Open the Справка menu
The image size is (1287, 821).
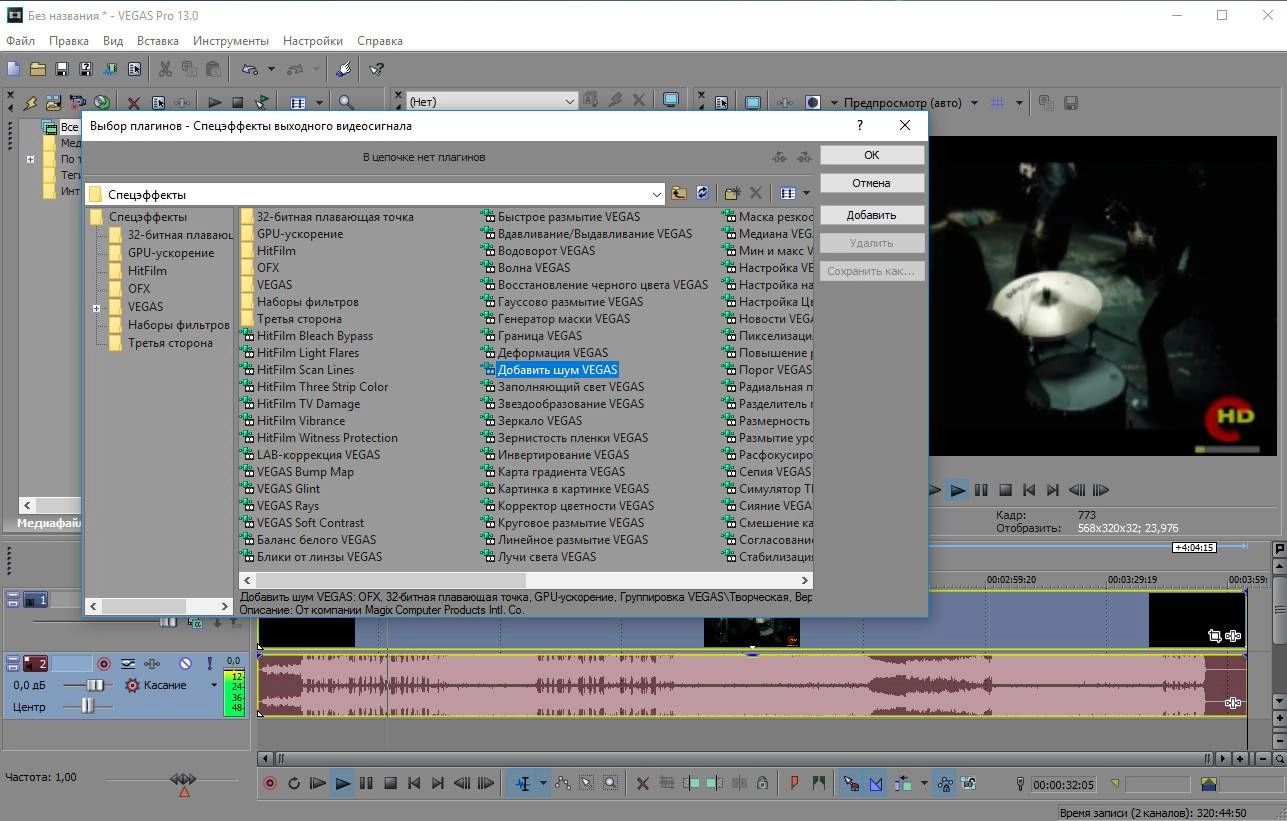[380, 41]
